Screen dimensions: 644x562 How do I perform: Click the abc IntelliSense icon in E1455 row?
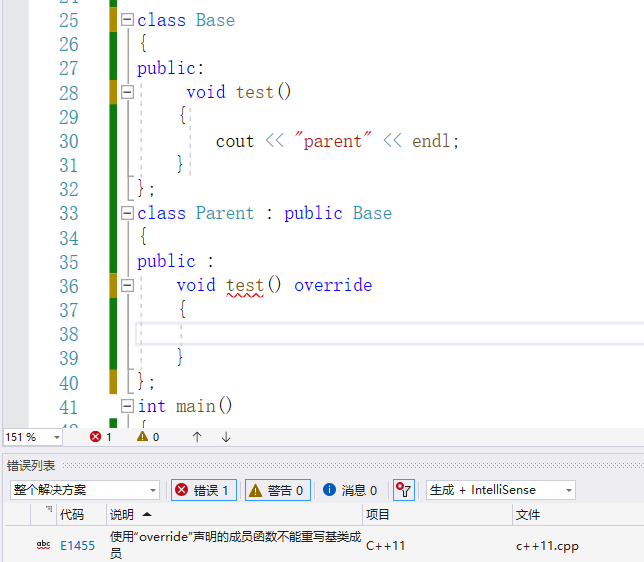pos(43,545)
